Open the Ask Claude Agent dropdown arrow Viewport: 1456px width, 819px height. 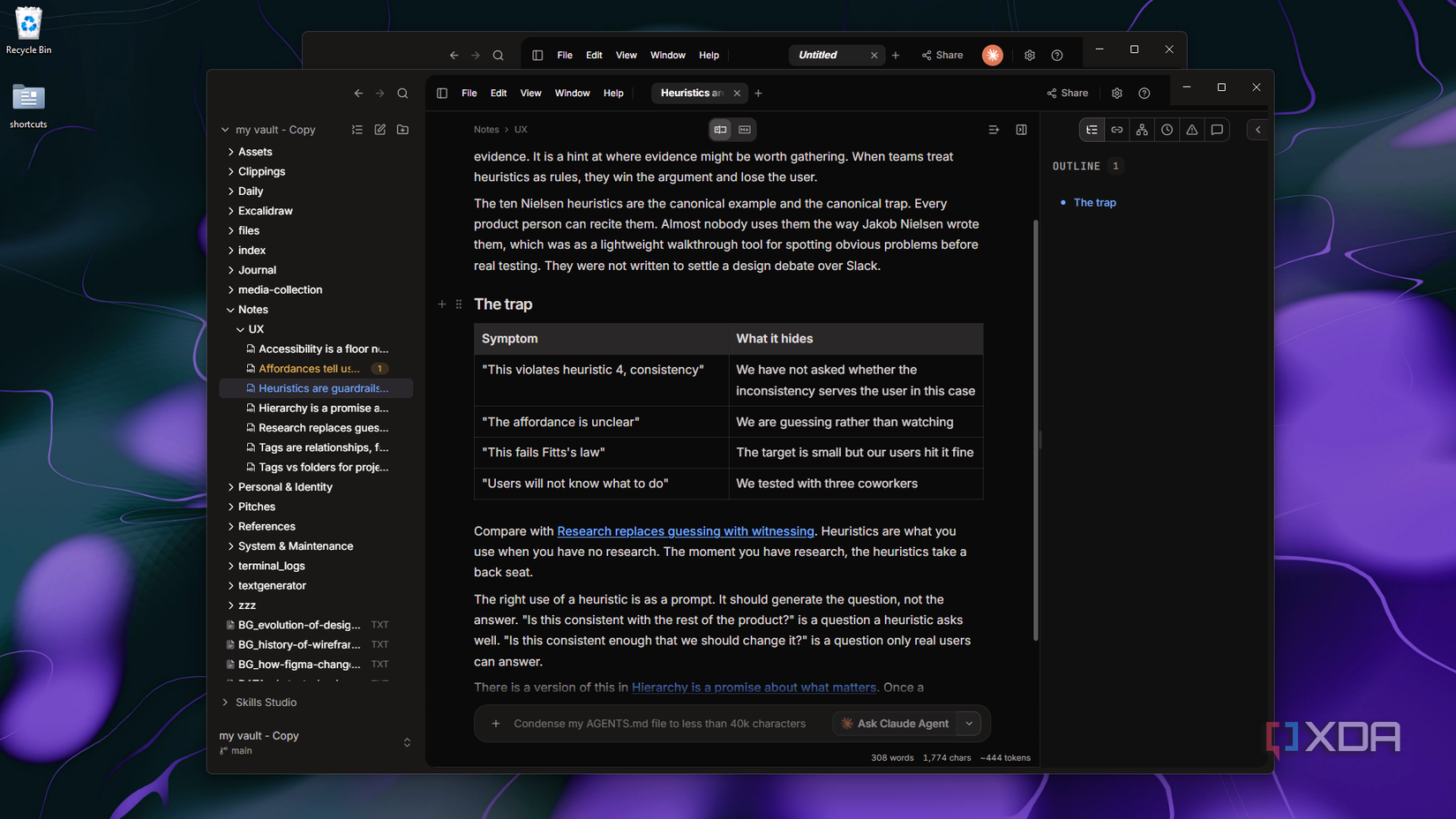point(970,724)
